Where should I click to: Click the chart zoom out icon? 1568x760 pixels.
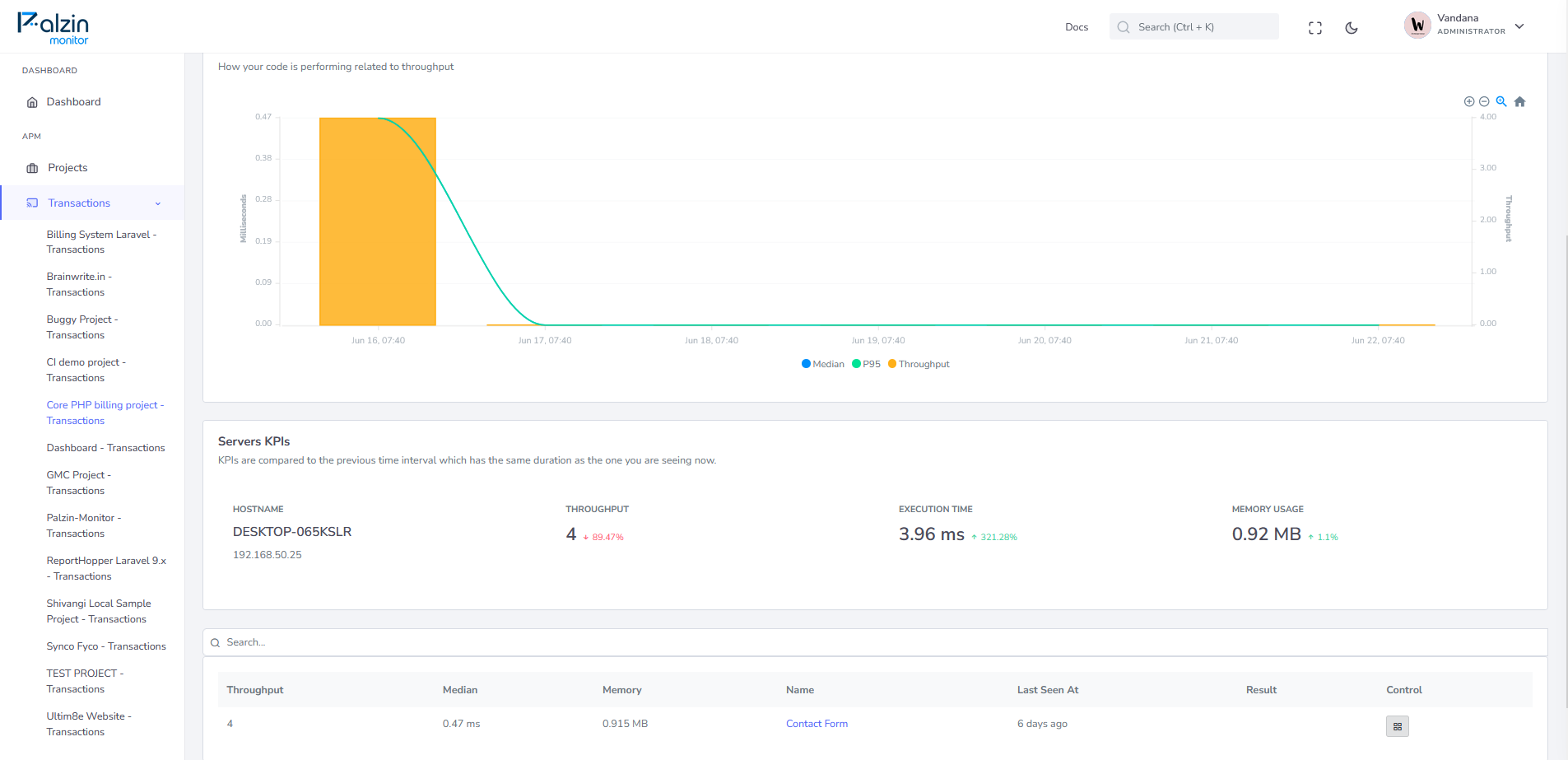click(x=1484, y=101)
